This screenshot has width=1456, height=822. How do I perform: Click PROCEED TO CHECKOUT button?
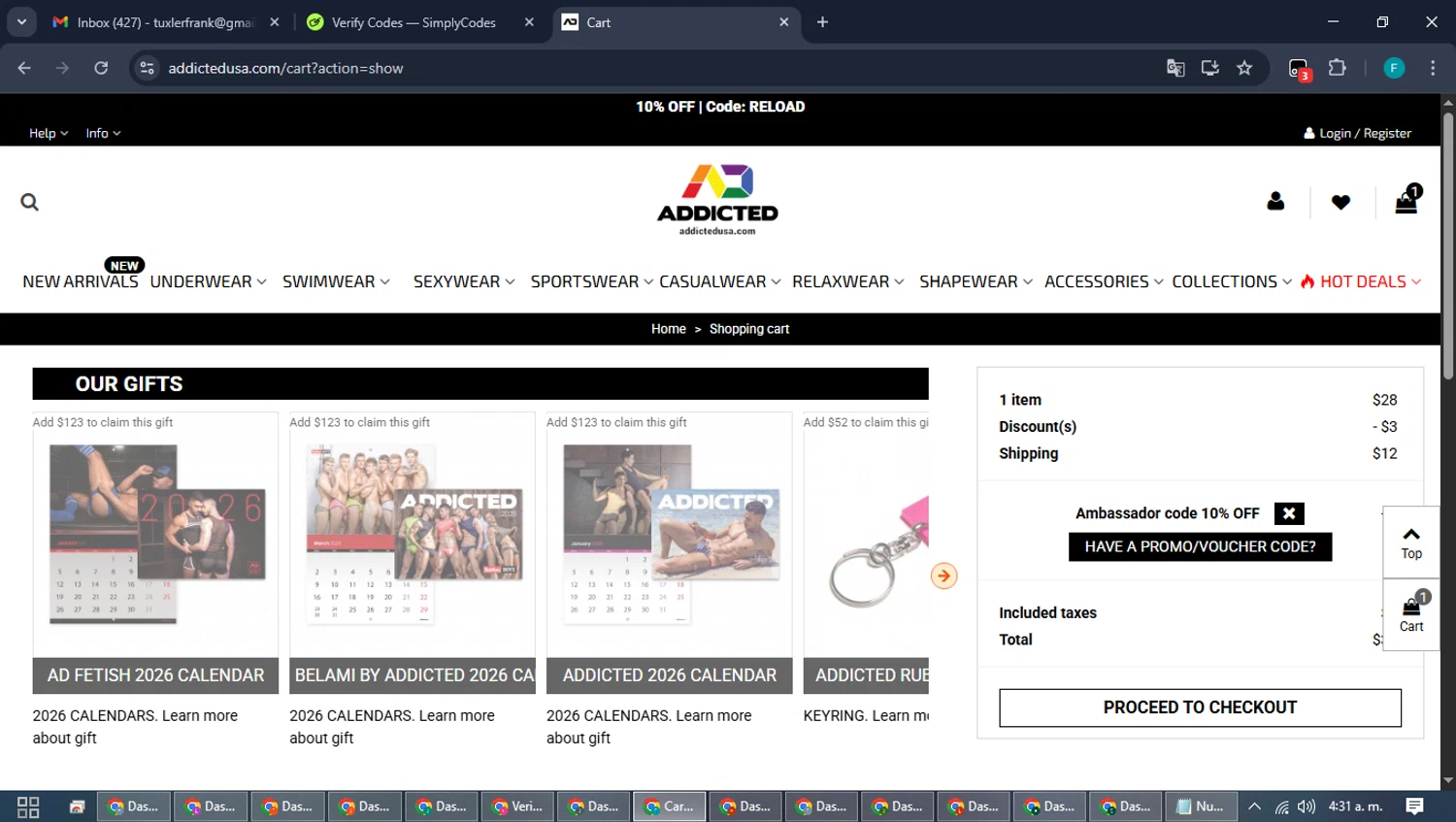[x=1200, y=707]
